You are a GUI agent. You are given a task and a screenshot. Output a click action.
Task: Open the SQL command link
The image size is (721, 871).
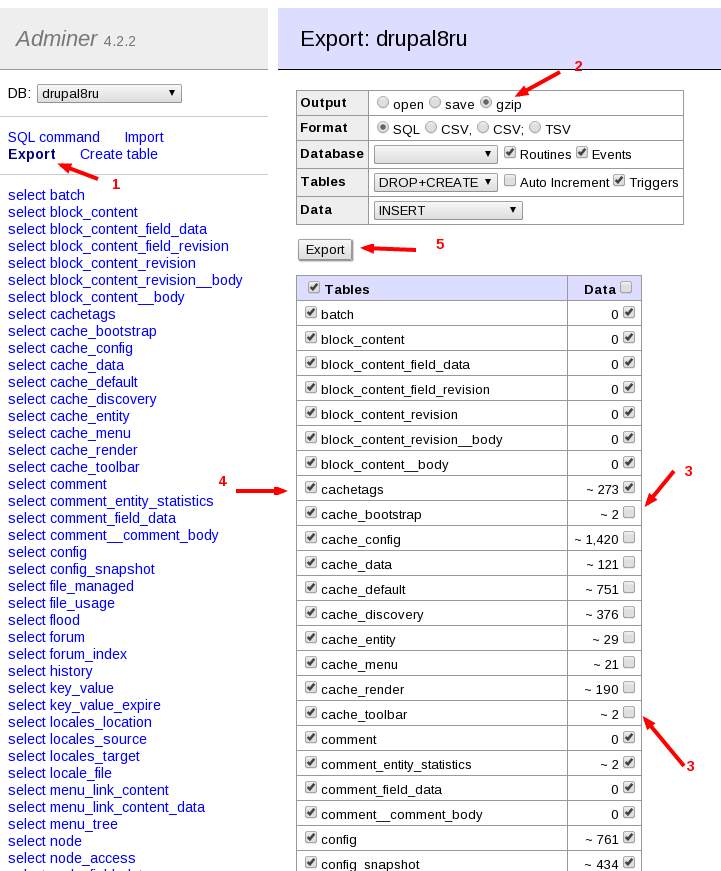tap(54, 137)
